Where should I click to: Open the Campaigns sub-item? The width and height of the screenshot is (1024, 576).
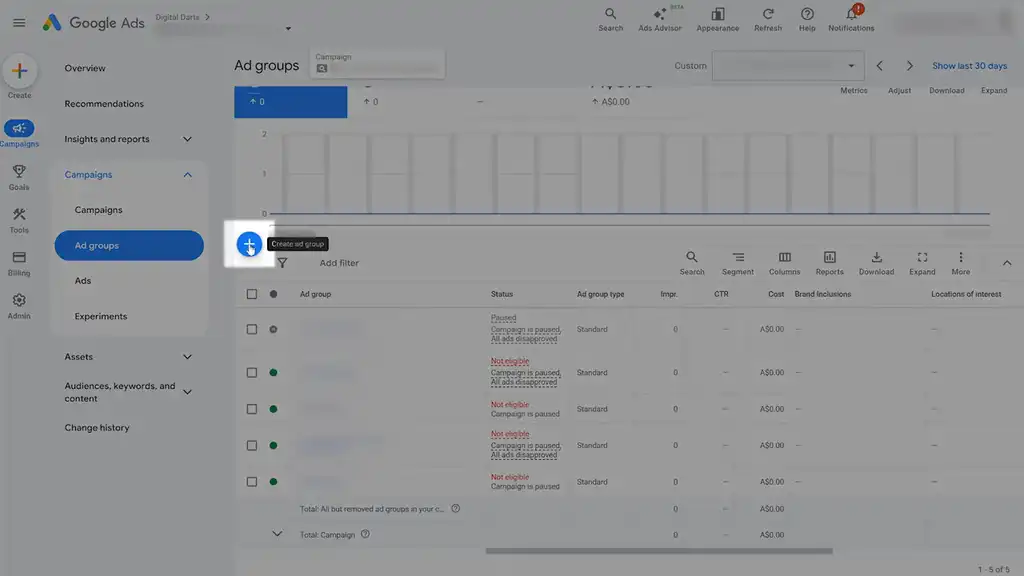coord(98,210)
